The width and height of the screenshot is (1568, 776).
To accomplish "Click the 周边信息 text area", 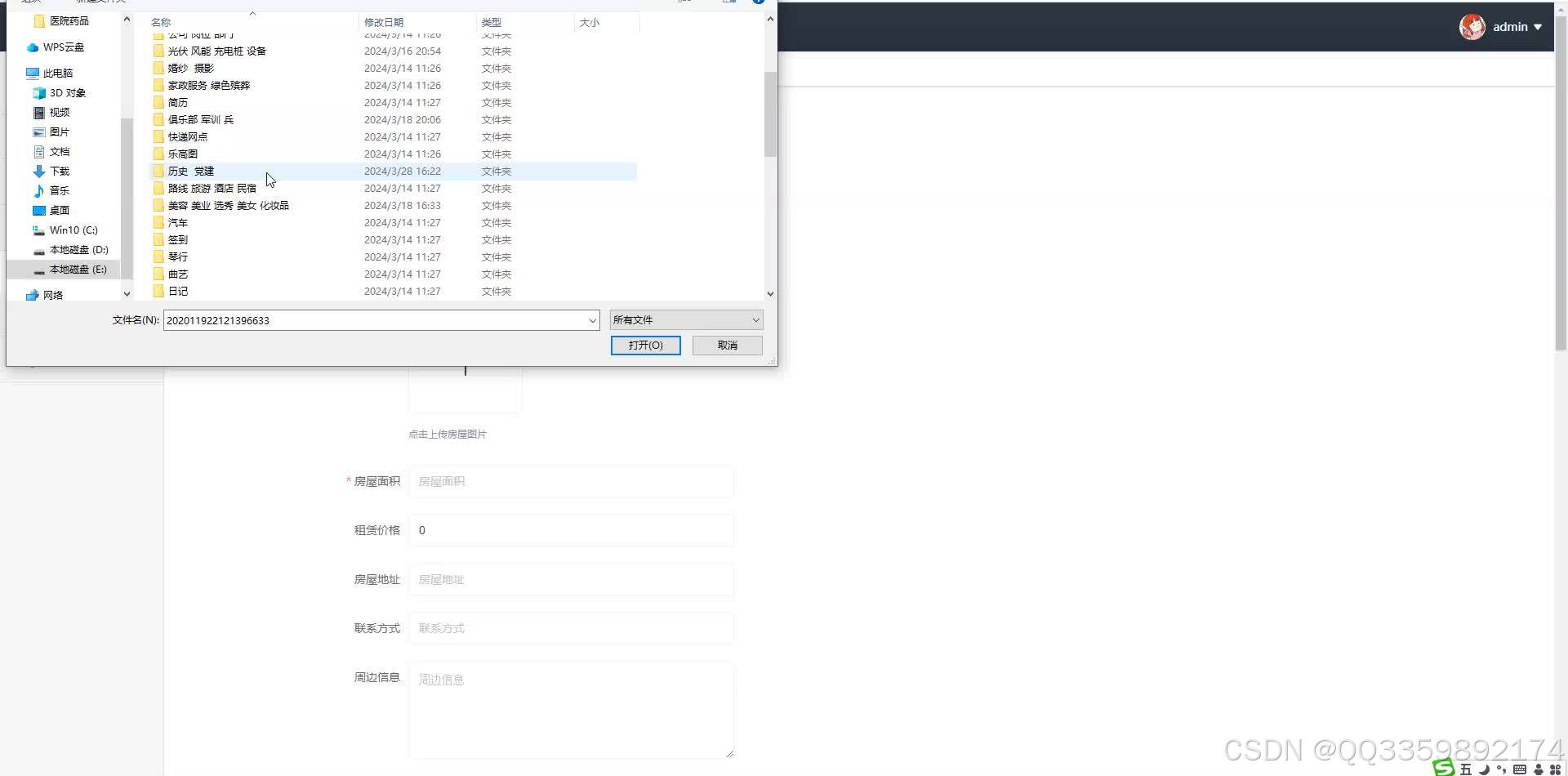I will click(x=571, y=710).
